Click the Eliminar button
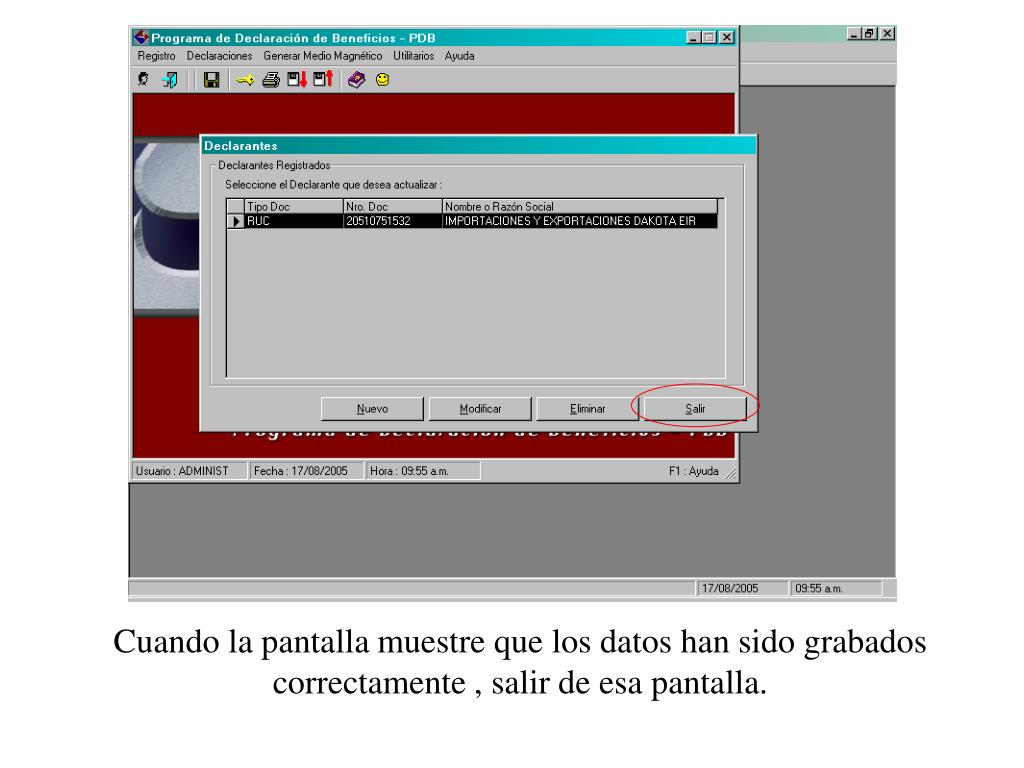 click(588, 409)
